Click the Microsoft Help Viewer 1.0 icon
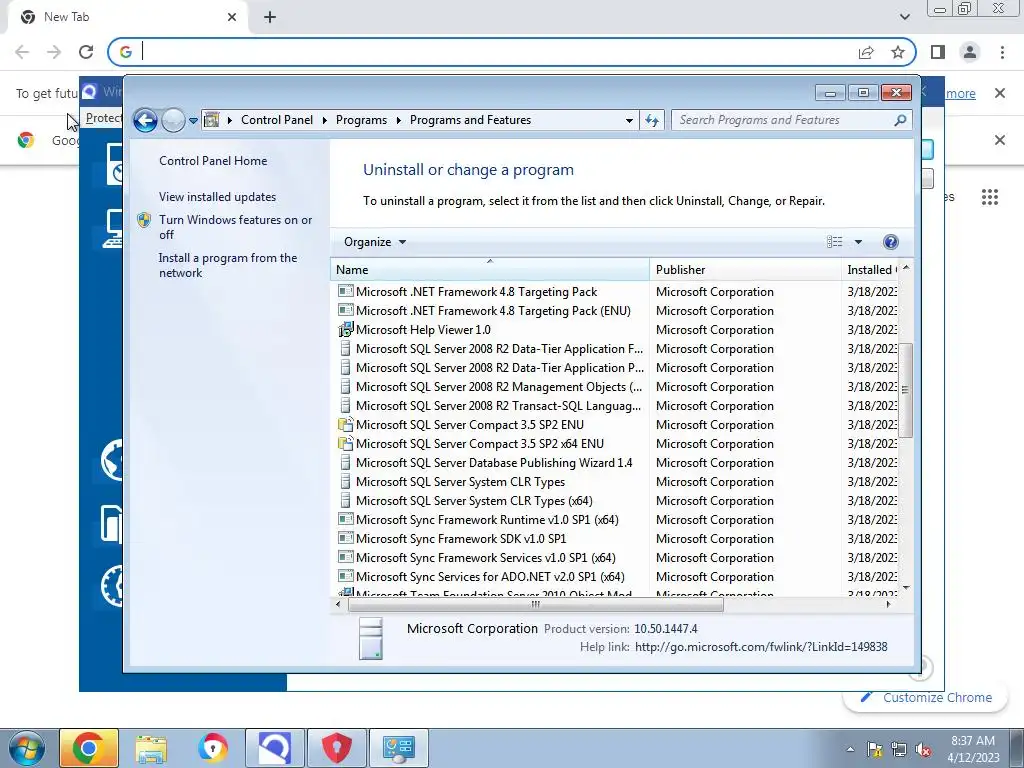1024x768 pixels. 345,330
